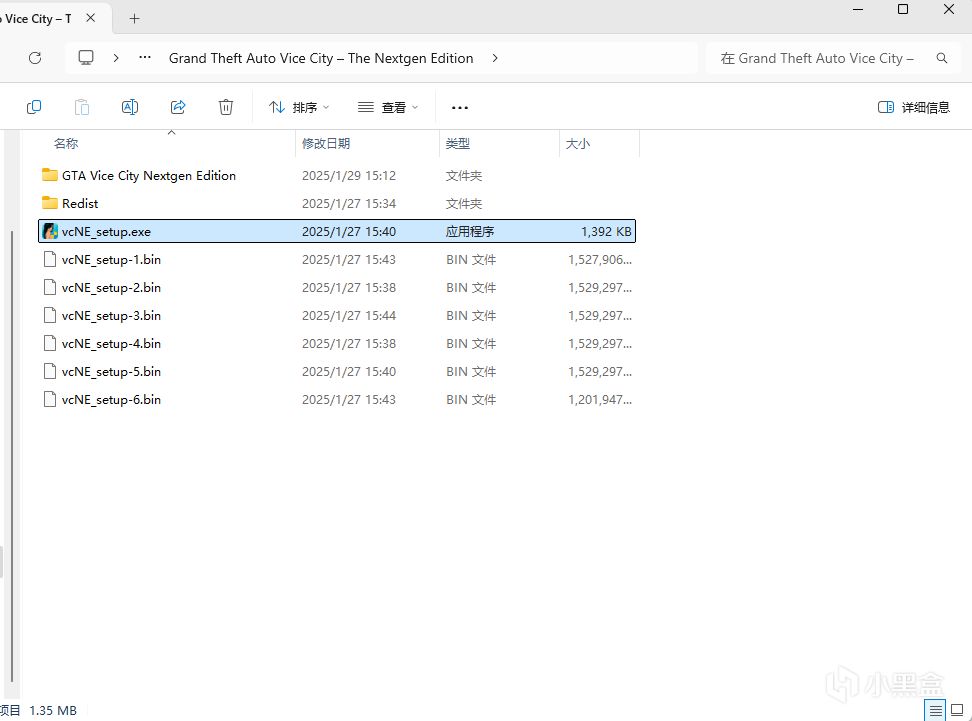The height and width of the screenshot is (721, 972).
Task: Click the search magnifier icon
Action: (x=942, y=58)
